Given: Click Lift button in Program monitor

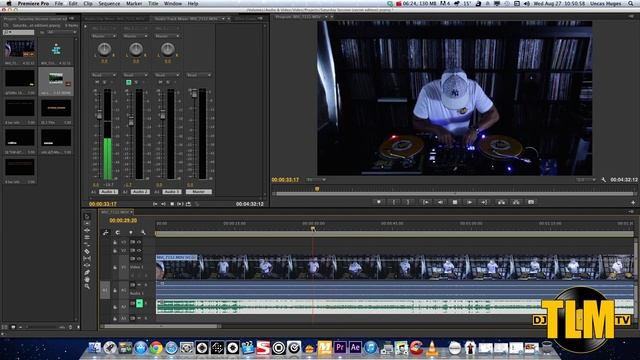Looking at the screenshot, I should pyautogui.click(x=501, y=202).
